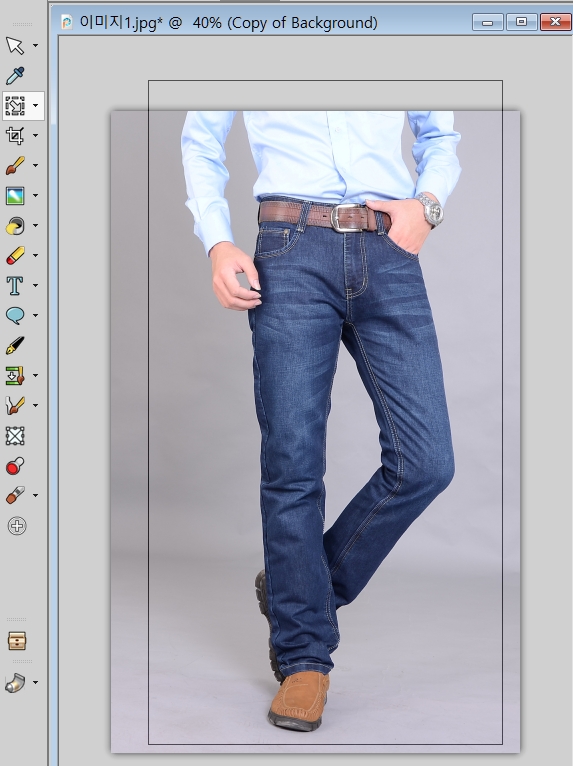573x766 pixels.
Task: Expand the Text tool flyout arrow
Action: coord(36,285)
